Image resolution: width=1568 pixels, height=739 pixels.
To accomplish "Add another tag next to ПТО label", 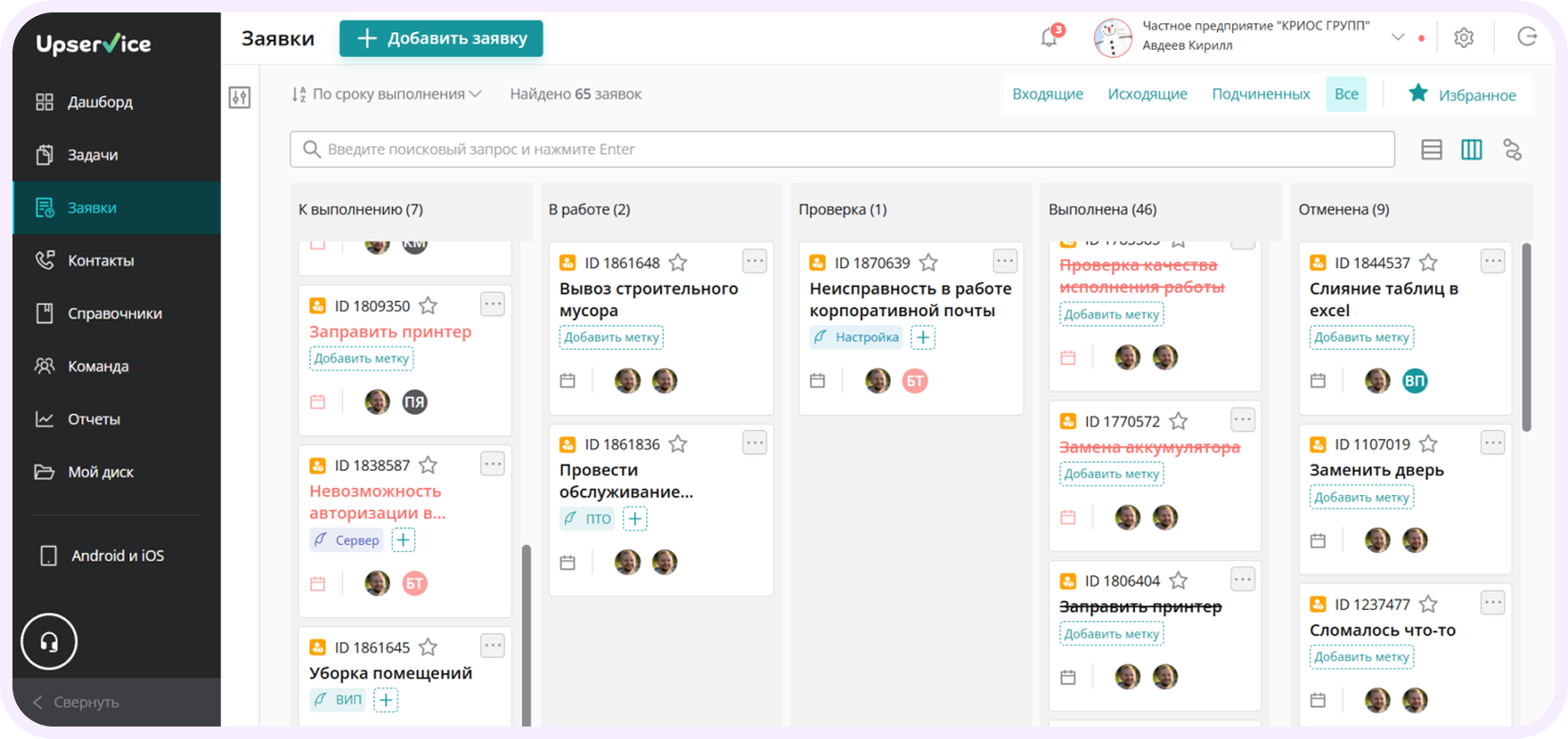I will [635, 518].
